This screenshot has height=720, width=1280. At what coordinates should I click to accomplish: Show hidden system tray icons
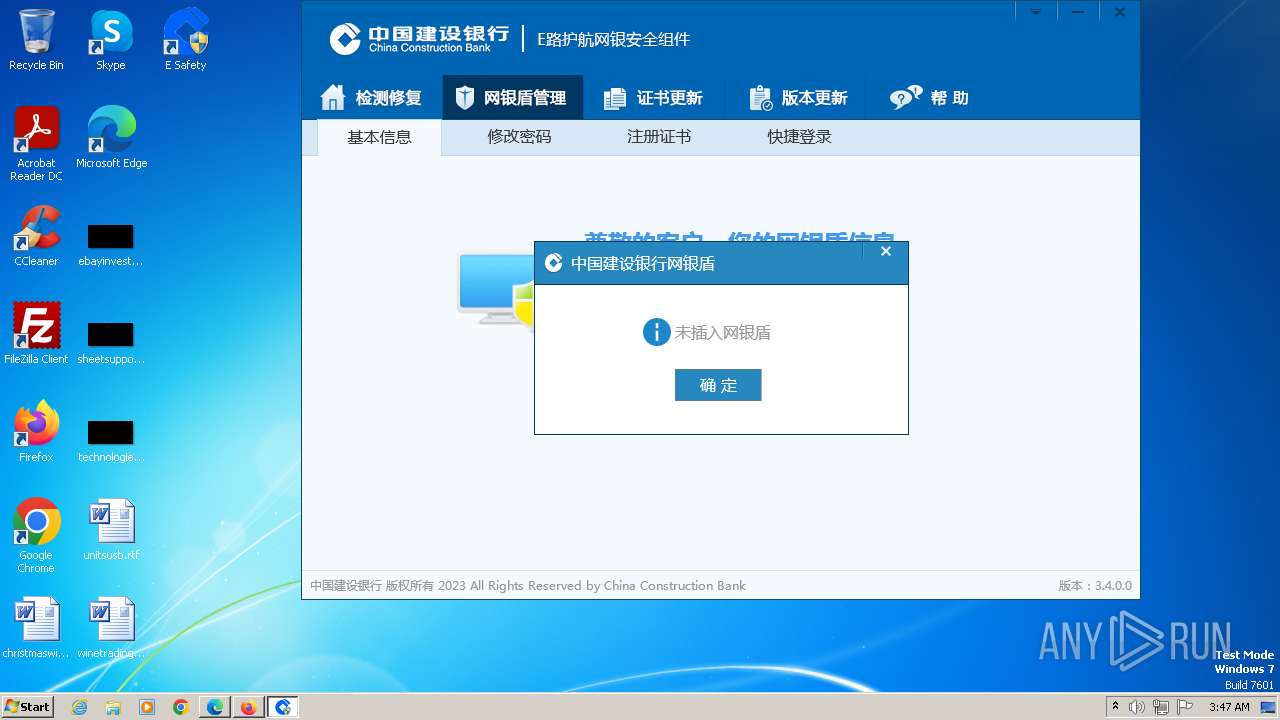(x=1116, y=707)
